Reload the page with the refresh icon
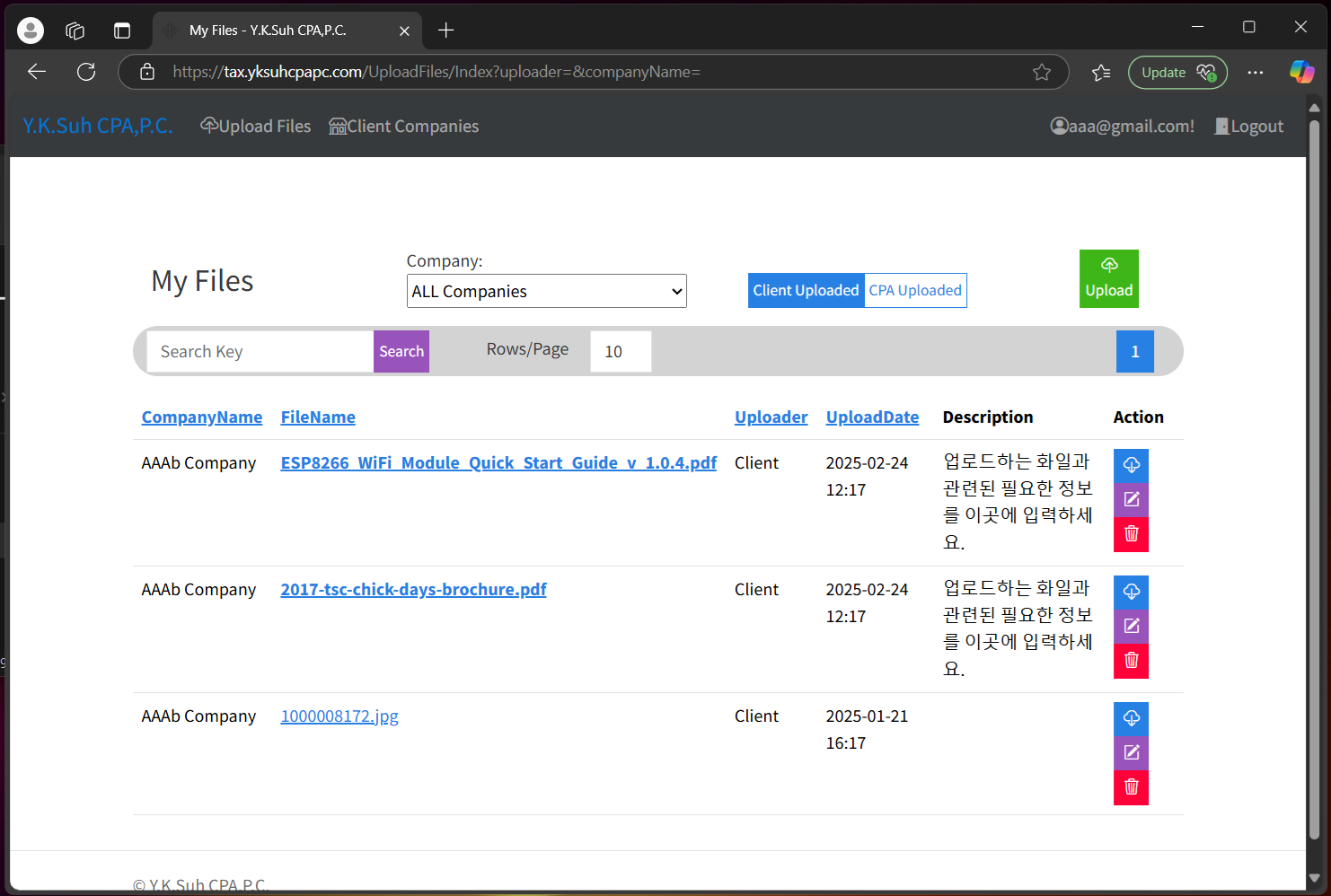Screen dimensions: 1331x896 86,72
